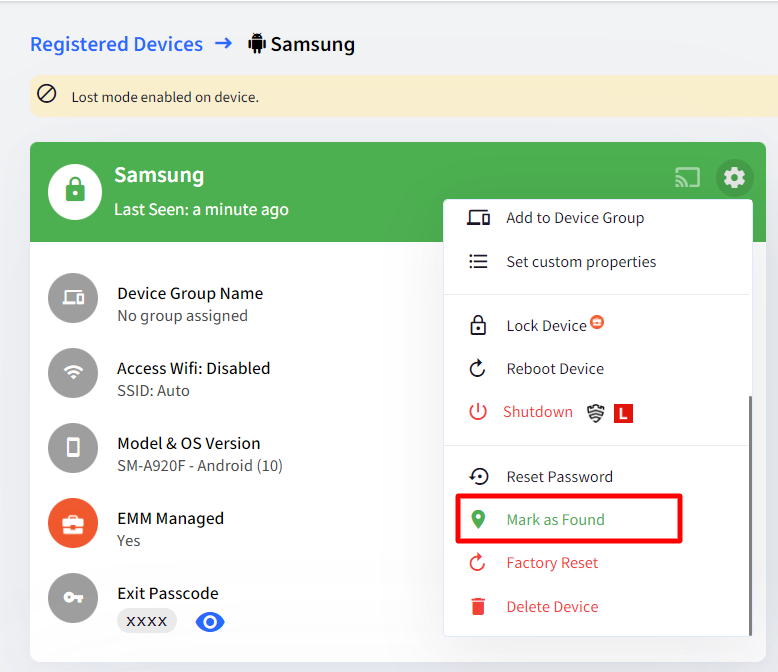Click 'Model & OS Version' label
Viewport: 778px width, 672px height.
(x=189, y=443)
